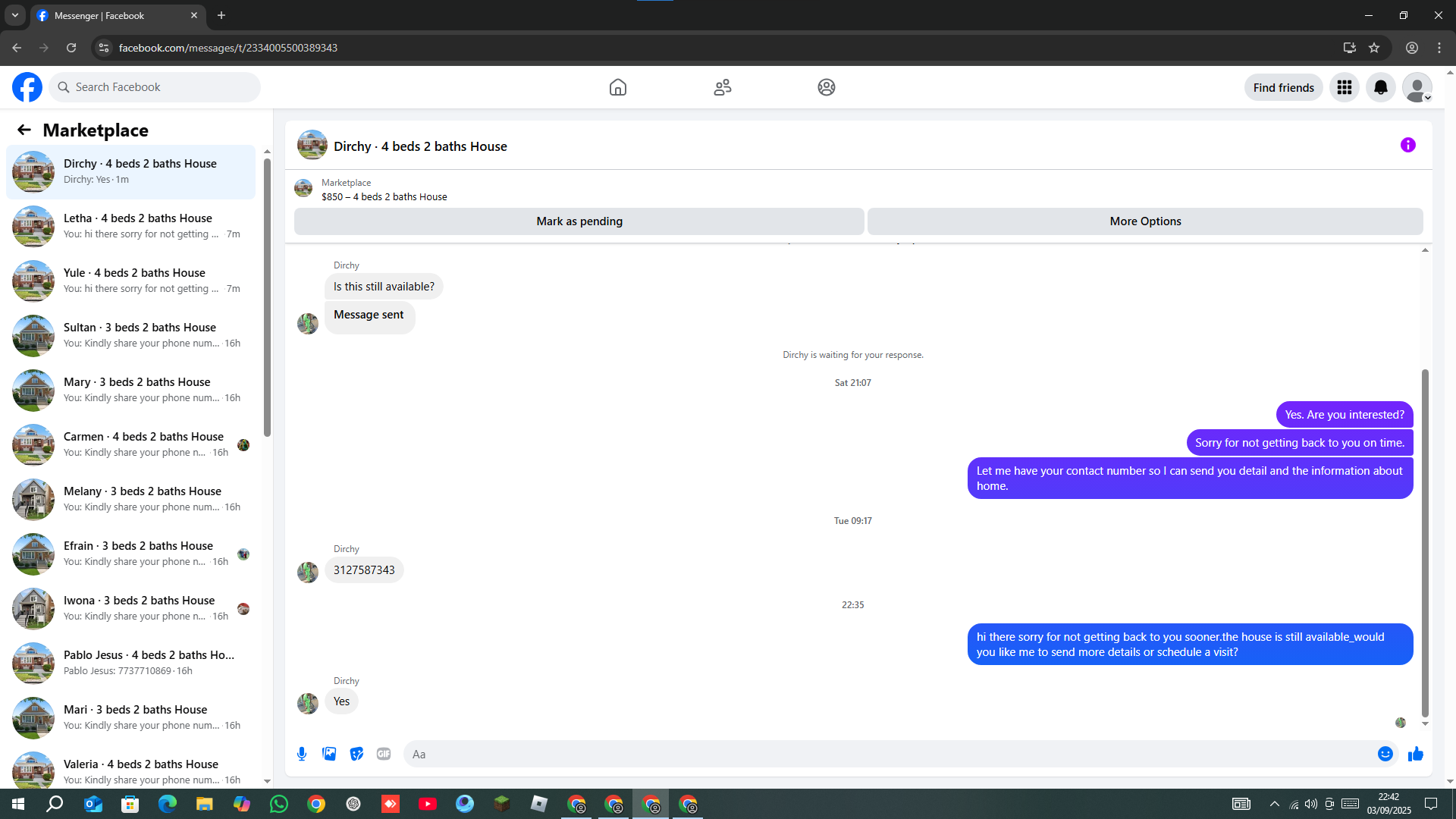This screenshot has height=819, width=1456.
Task: Click the site information icon in address bar
Action: (x=104, y=48)
